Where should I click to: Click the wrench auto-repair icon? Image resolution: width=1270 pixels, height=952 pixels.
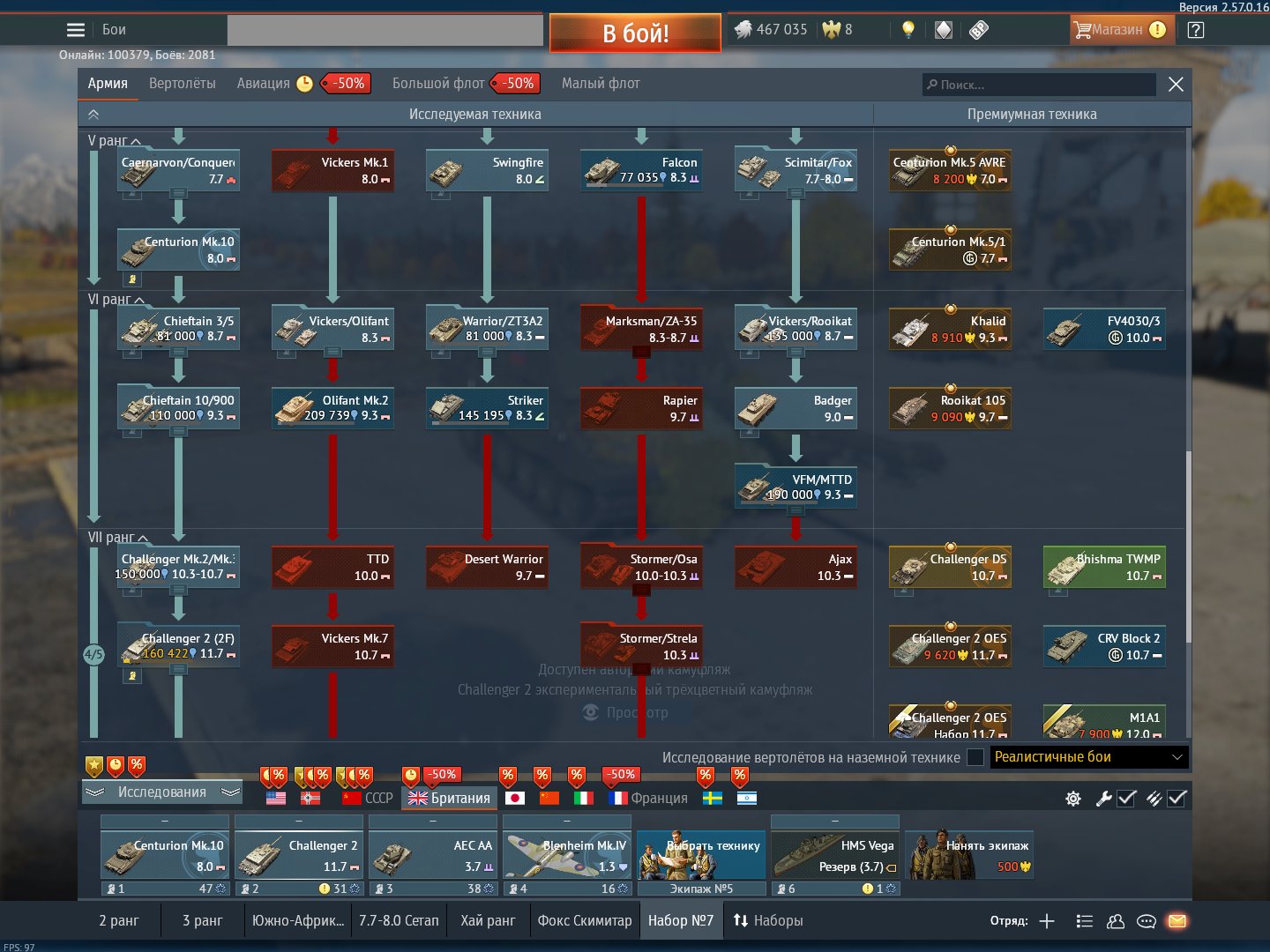coord(1103,799)
